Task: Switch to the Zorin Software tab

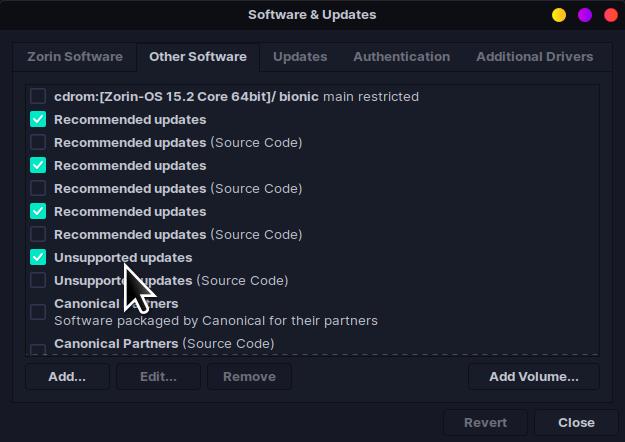Action: [x=74, y=57]
